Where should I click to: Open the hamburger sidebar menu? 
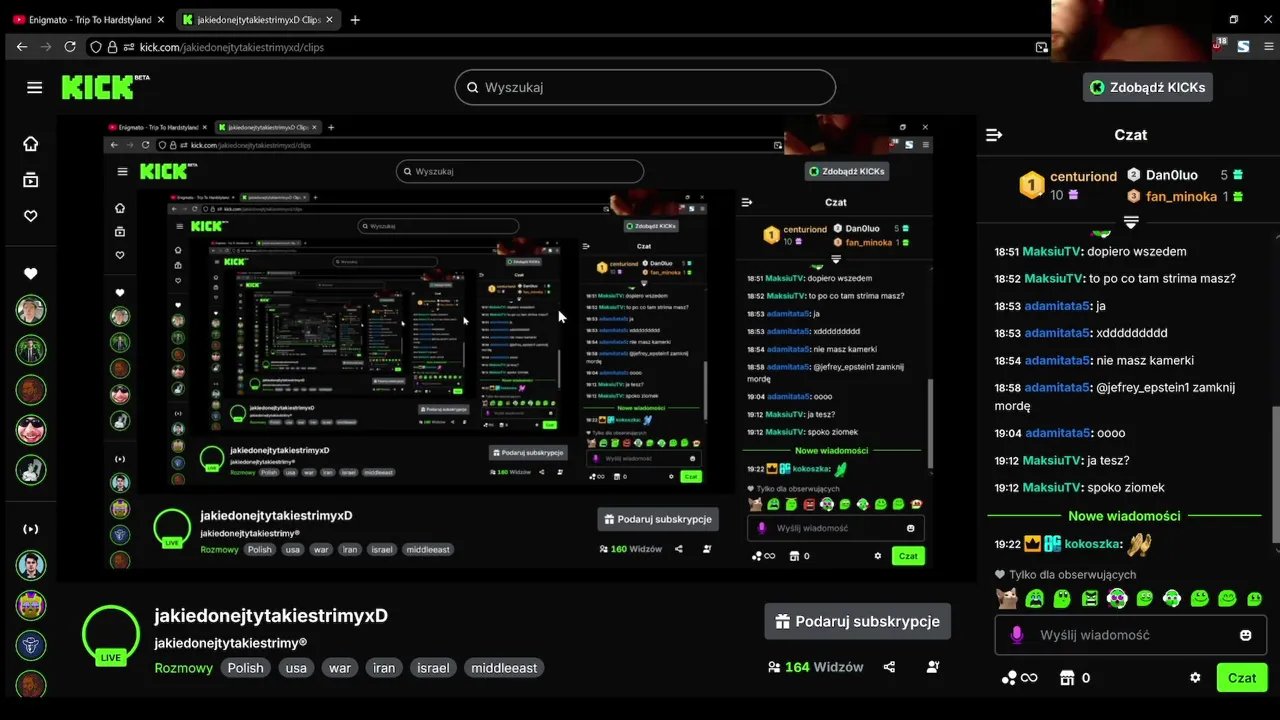[35, 87]
